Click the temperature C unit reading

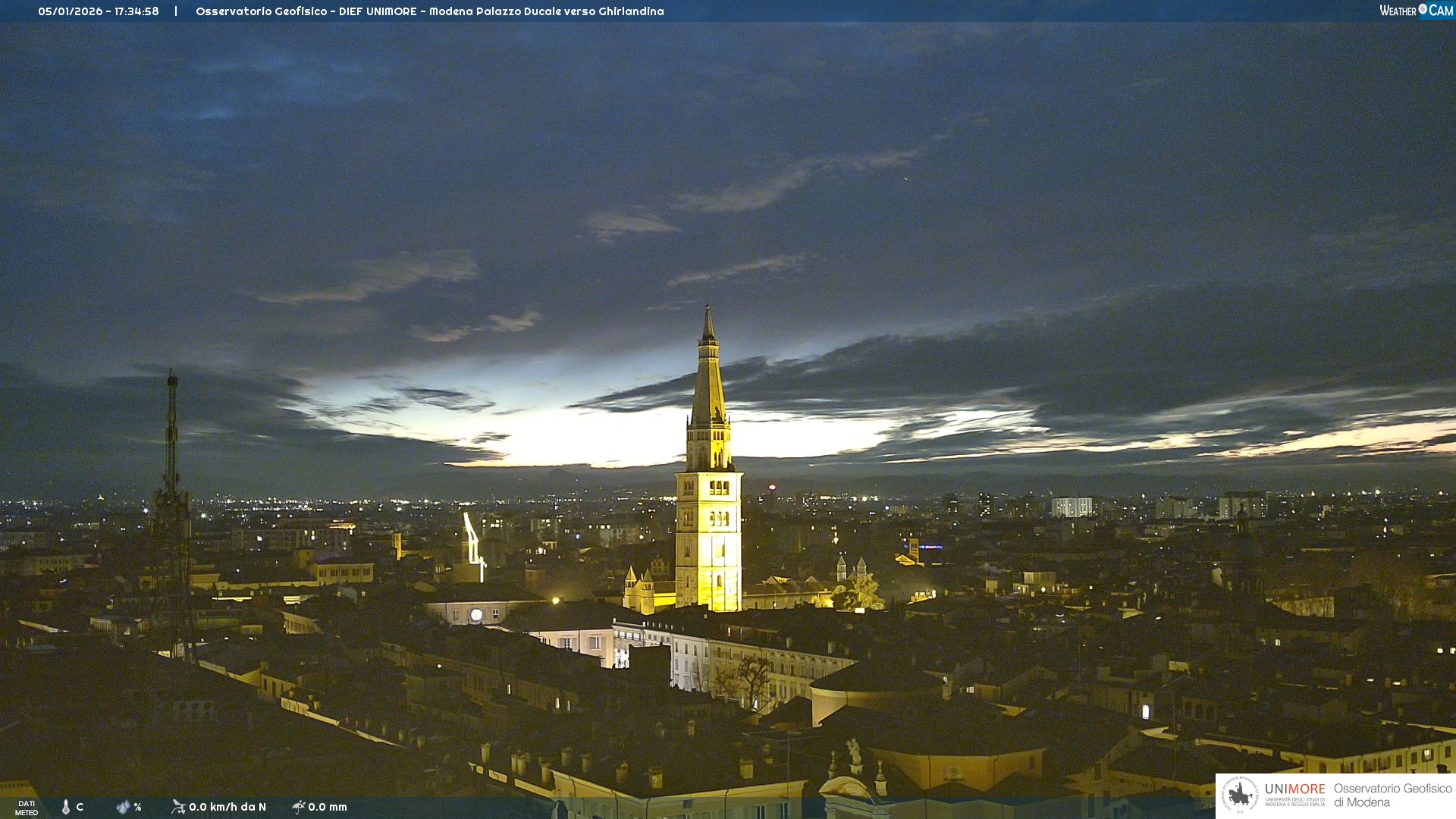point(80,807)
